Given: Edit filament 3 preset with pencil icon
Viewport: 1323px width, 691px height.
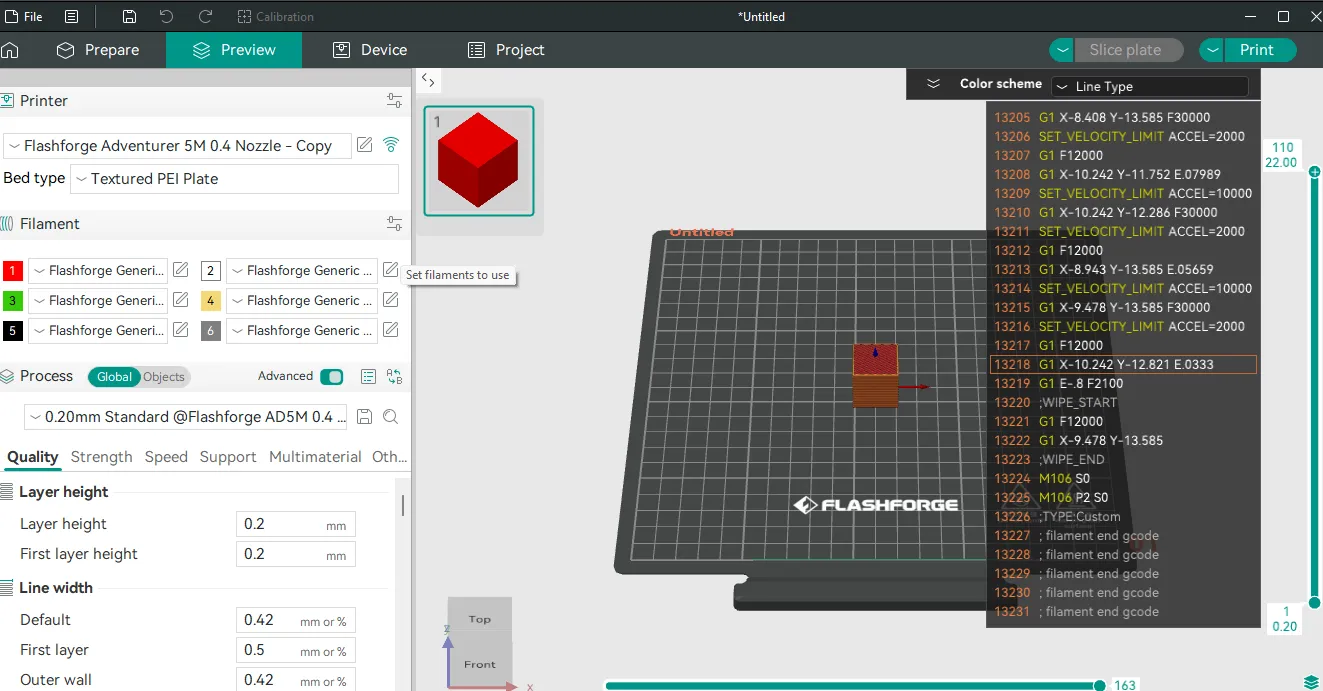Looking at the screenshot, I should 181,300.
